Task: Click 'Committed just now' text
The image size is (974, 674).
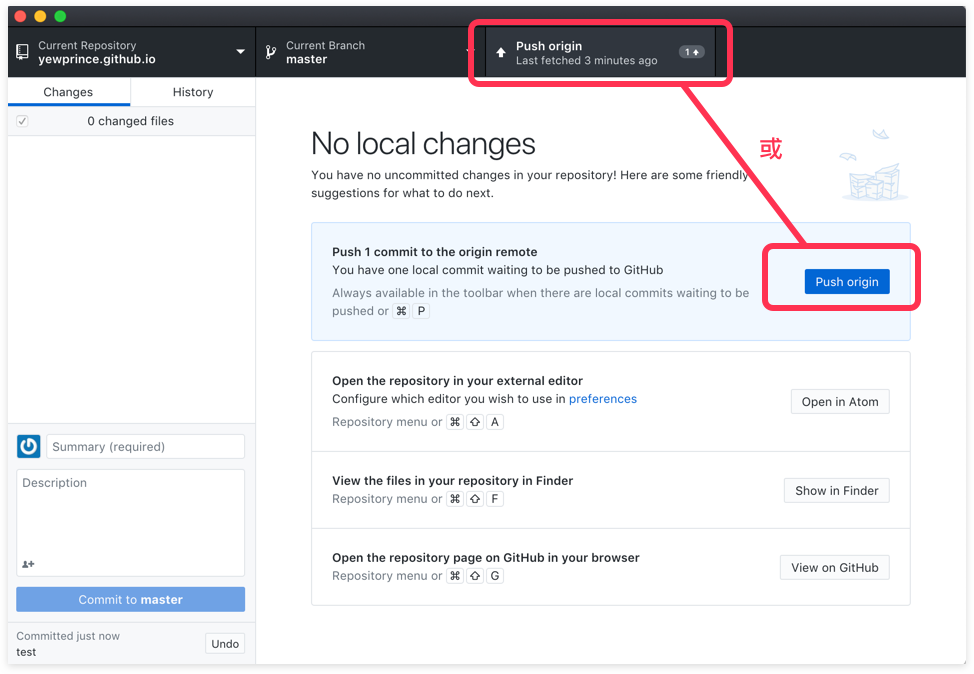Action: coord(68,636)
